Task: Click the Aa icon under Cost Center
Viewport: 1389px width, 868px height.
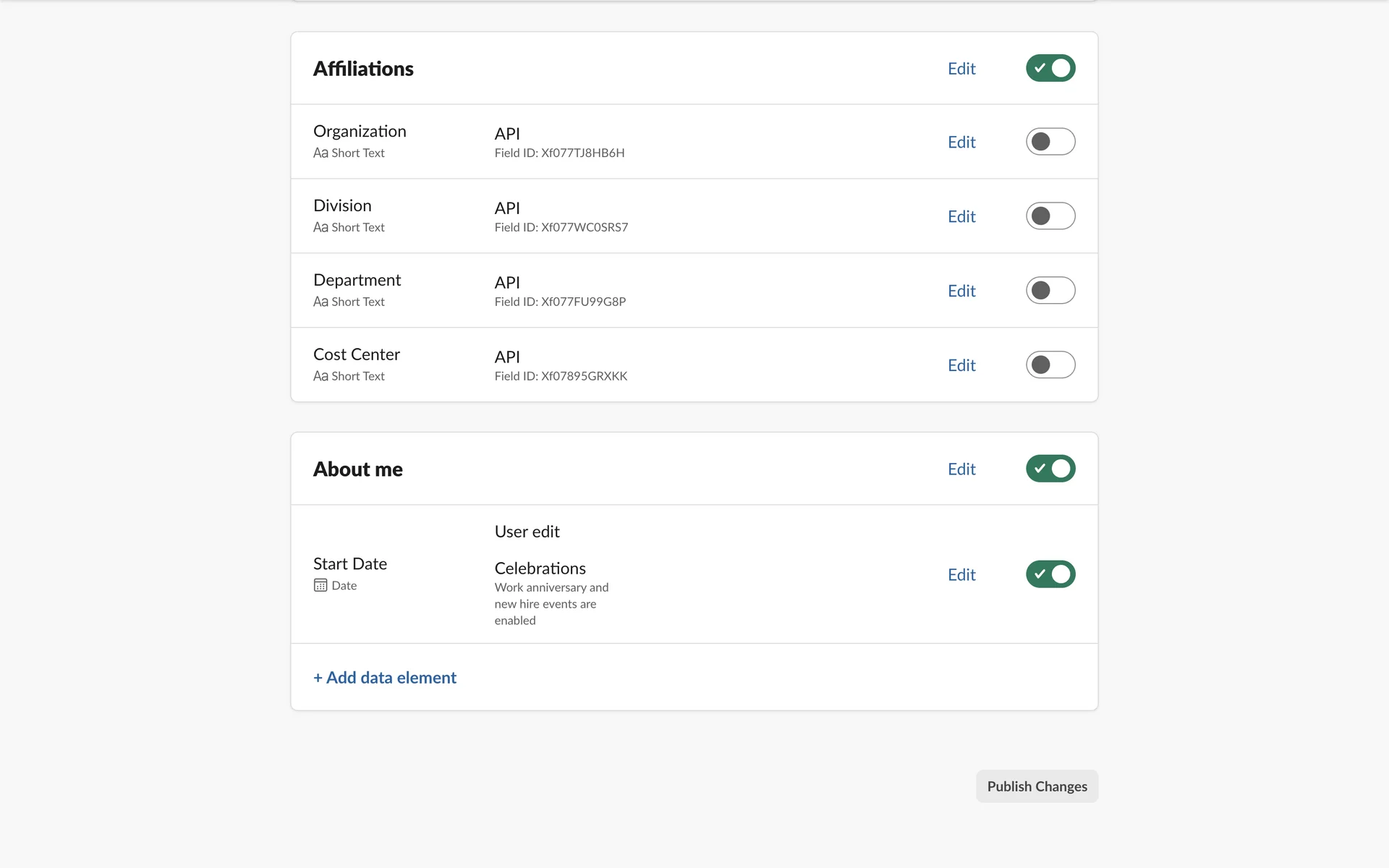Action: click(320, 376)
